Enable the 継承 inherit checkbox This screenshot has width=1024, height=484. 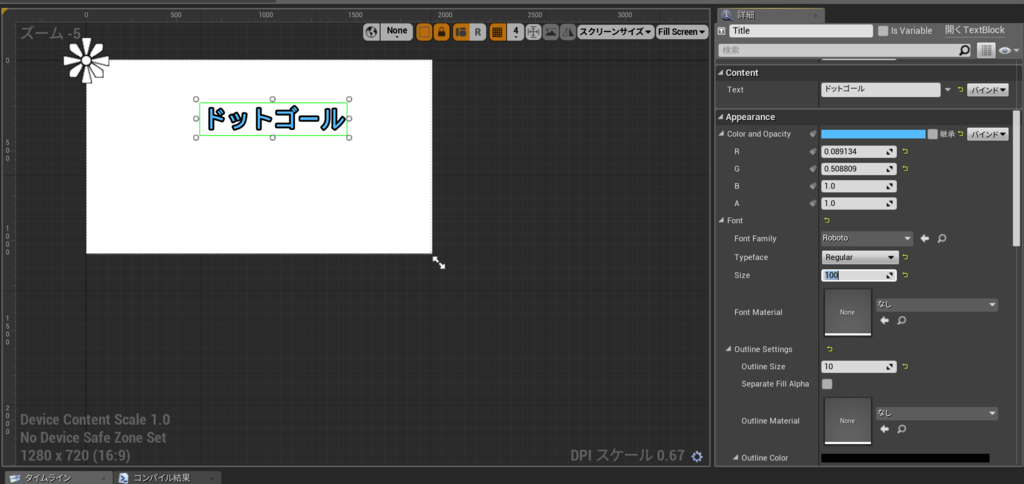[x=933, y=134]
